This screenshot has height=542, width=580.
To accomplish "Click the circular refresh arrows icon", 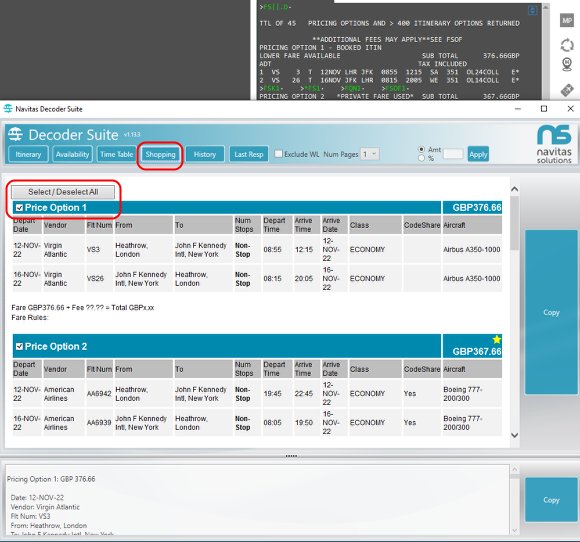I will [x=567, y=46].
